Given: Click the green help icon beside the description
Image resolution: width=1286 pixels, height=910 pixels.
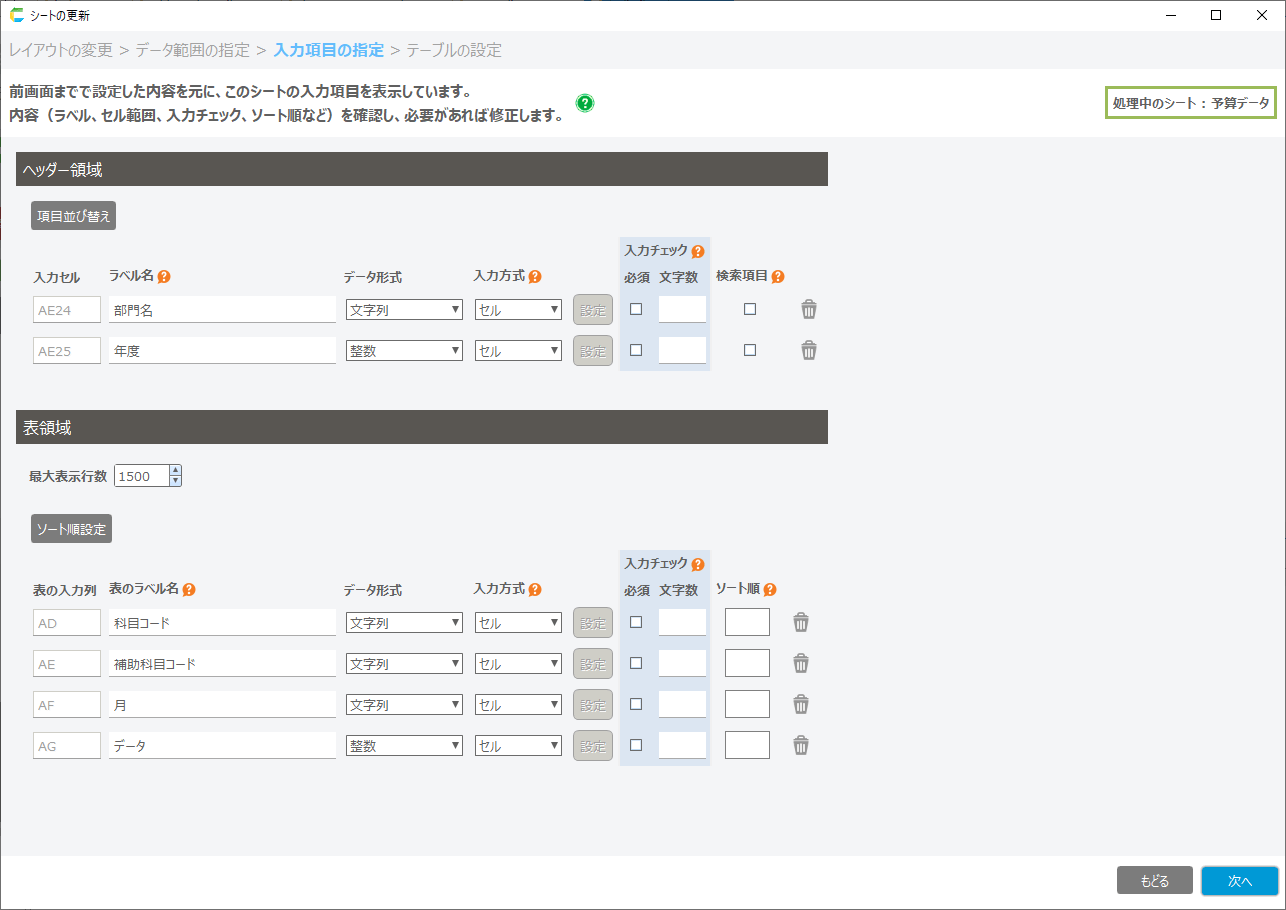Looking at the screenshot, I should (585, 103).
